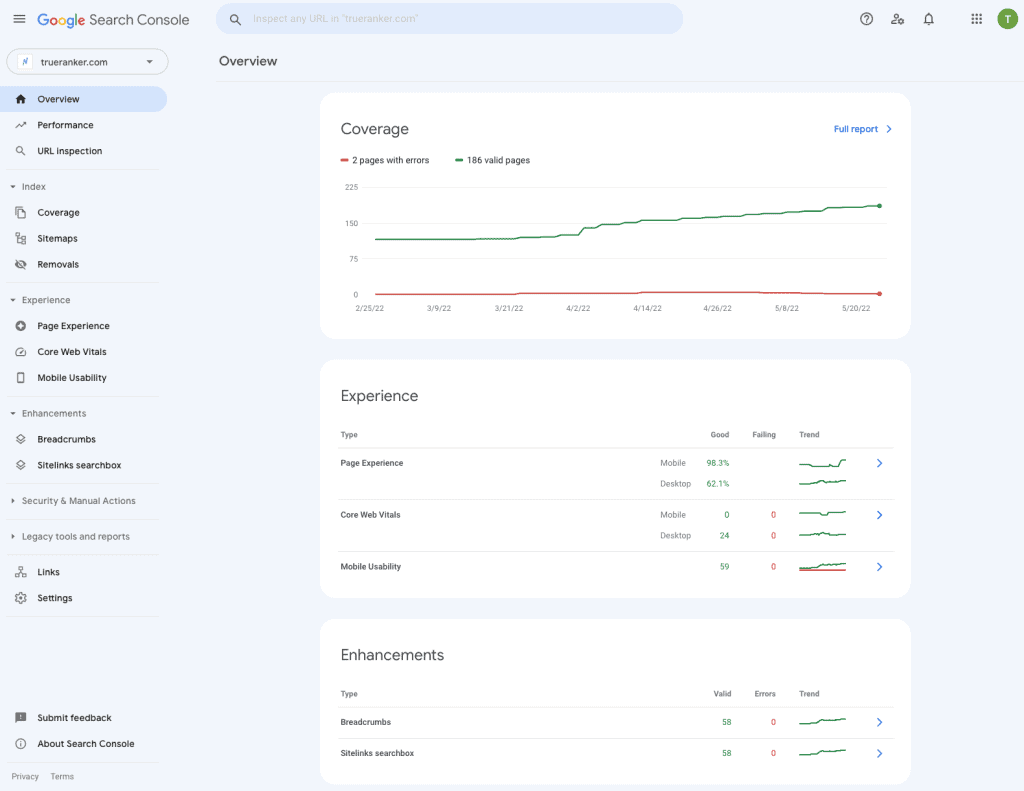Click the Page Experience plus-circle icon

21,326
